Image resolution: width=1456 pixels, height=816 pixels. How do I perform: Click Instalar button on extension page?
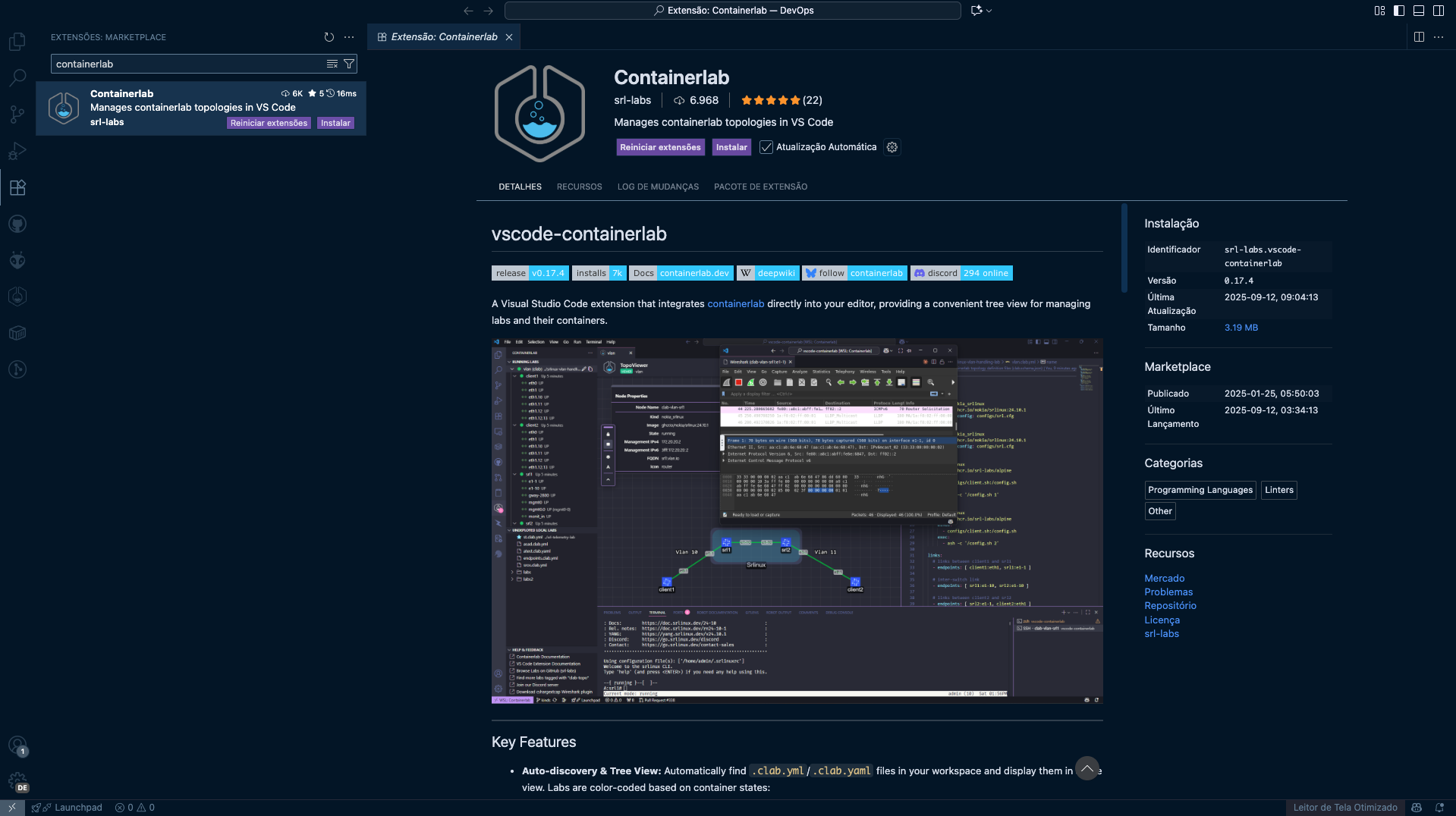[731, 147]
